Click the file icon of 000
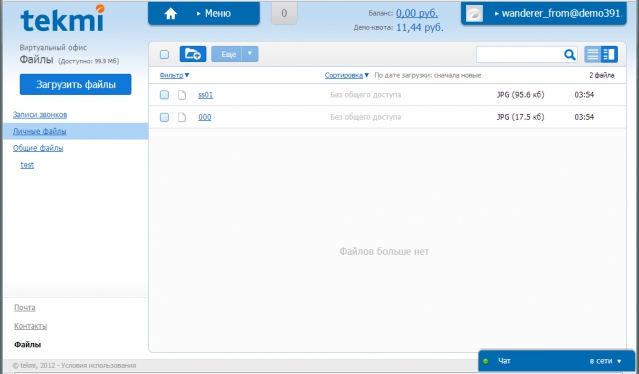The width and height of the screenshot is (639, 374). (x=182, y=117)
